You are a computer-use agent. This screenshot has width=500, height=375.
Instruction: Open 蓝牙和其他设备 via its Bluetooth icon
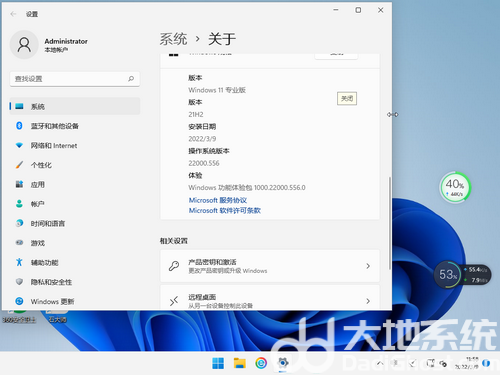pos(19,126)
